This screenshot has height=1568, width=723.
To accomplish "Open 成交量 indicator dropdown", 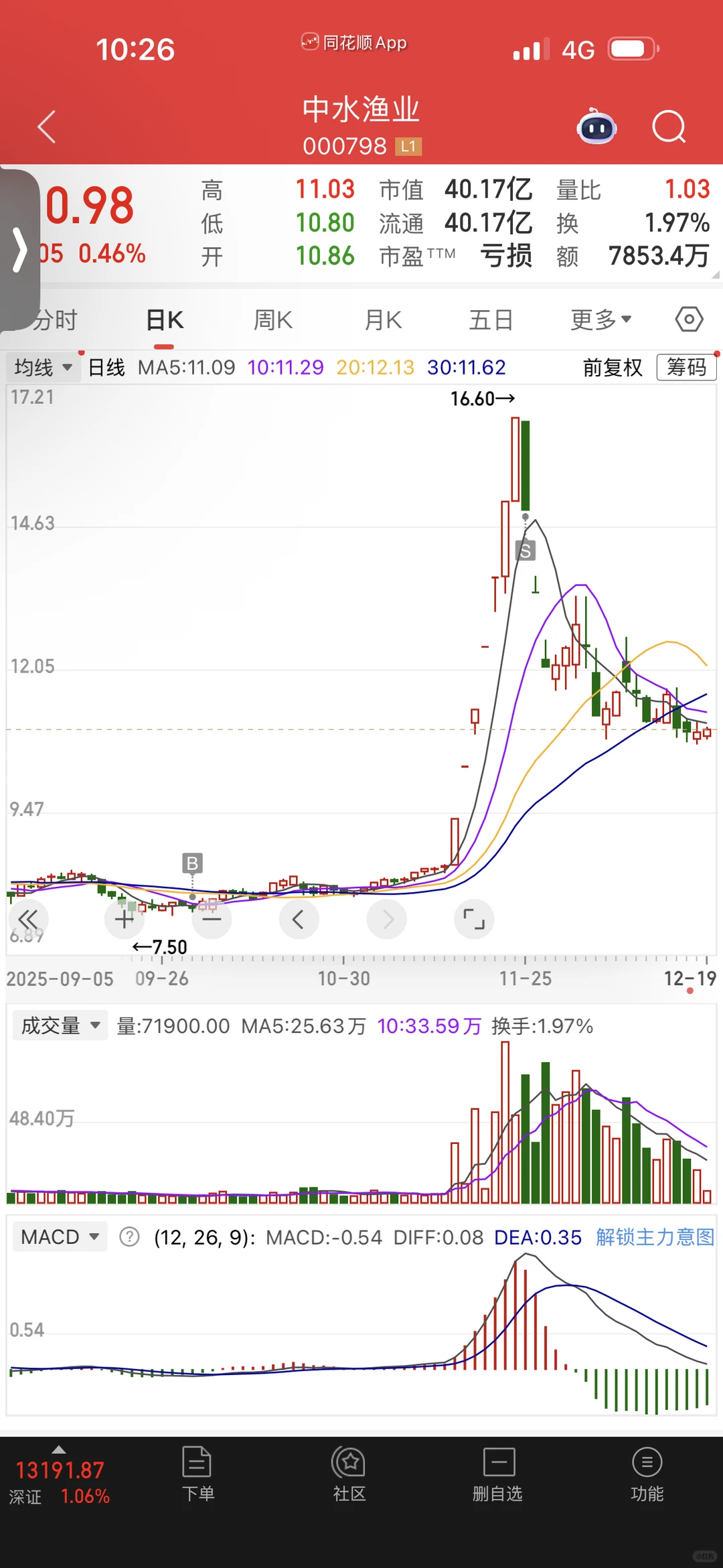I will (60, 1025).
